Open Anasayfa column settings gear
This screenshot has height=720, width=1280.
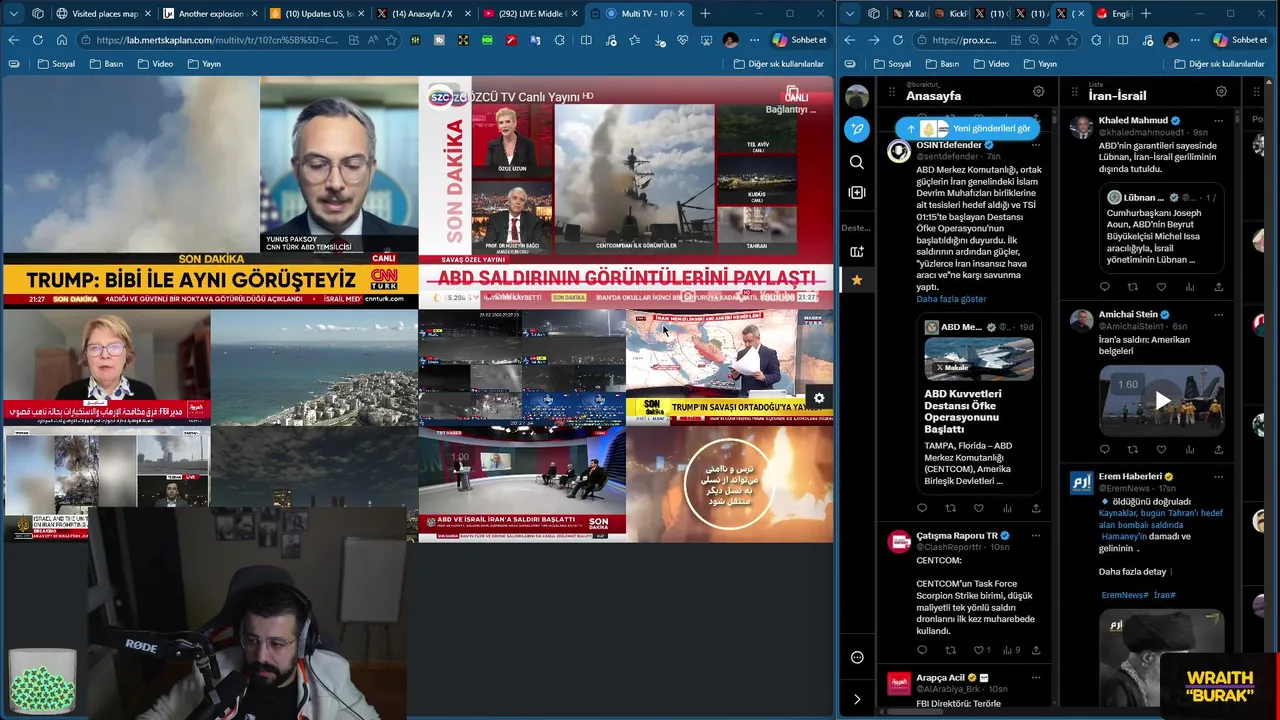pyautogui.click(x=1038, y=92)
